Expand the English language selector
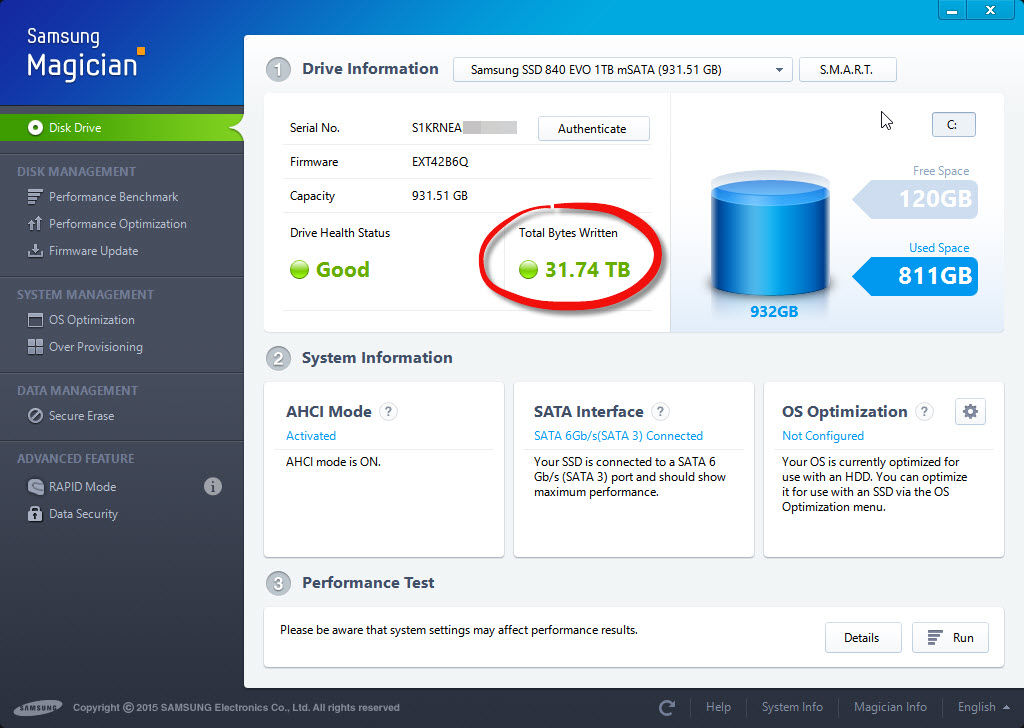Image resolution: width=1024 pixels, height=728 pixels. click(x=984, y=707)
